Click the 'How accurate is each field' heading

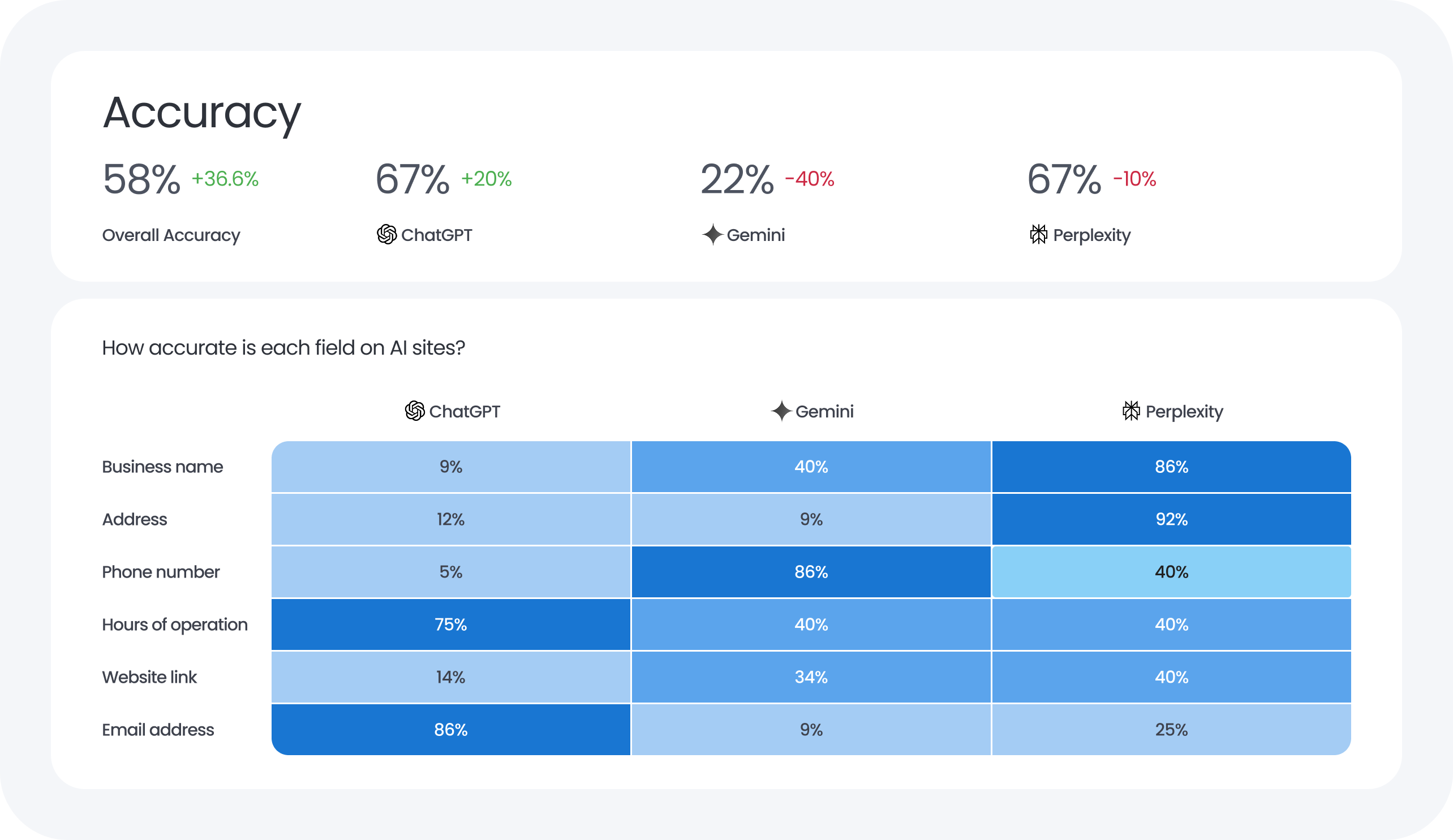[283, 348]
